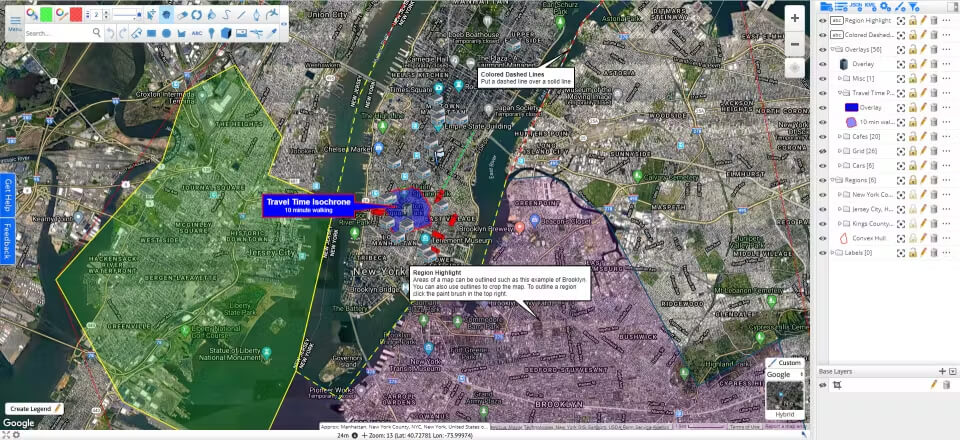Click the my location button on map
This screenshot has height=440, width=960.
click(x=795, y=69)
